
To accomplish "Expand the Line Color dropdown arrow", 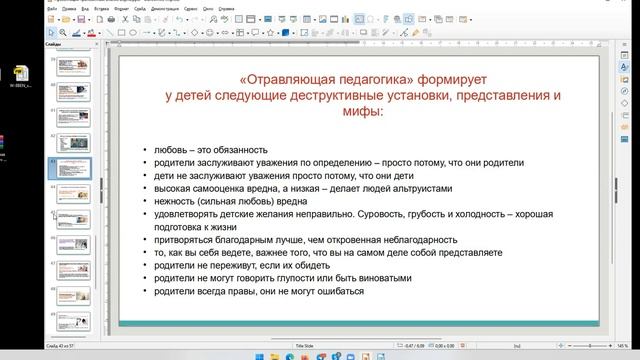I will (83, 33).
